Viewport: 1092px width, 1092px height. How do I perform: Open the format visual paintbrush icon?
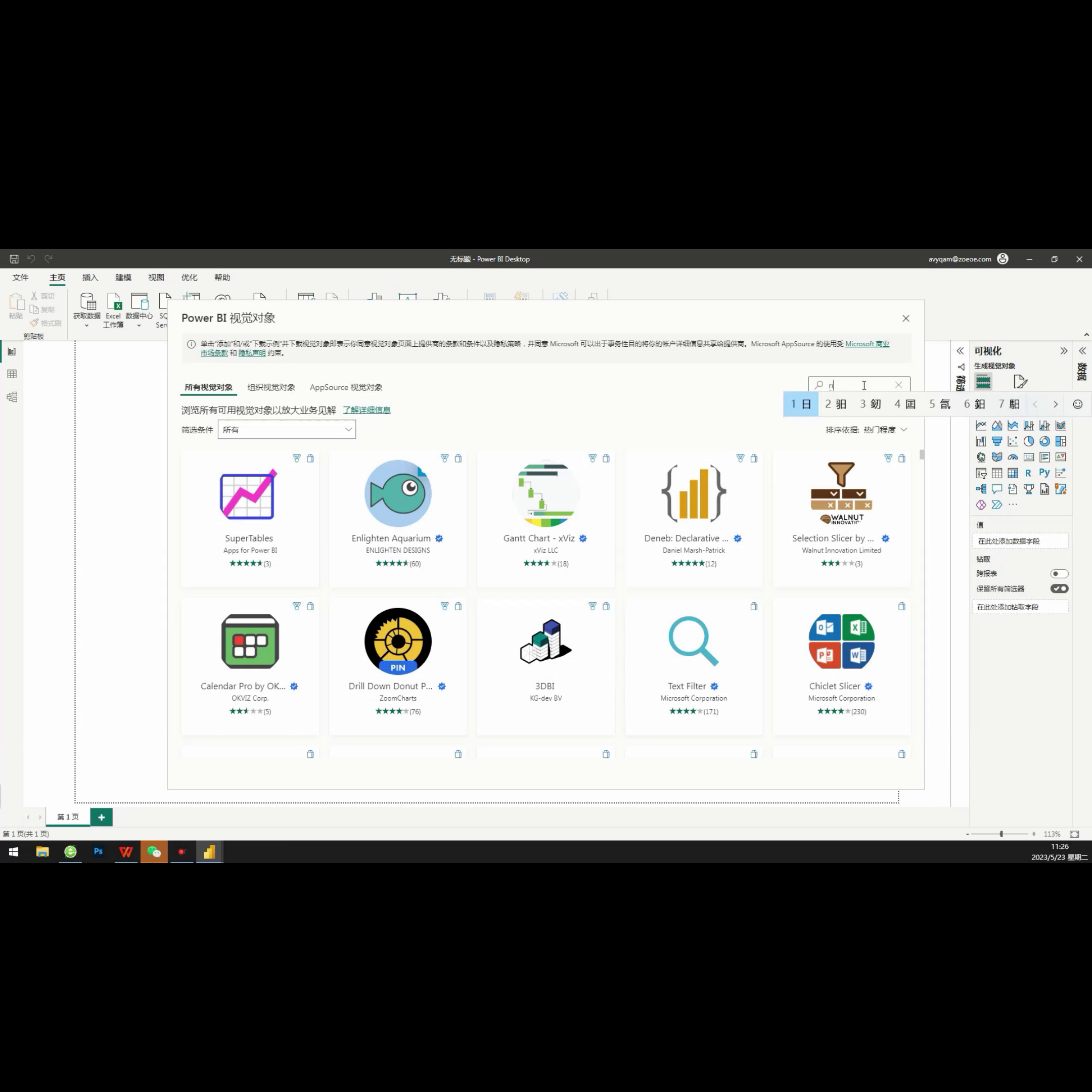click(x=1020, y=382)
